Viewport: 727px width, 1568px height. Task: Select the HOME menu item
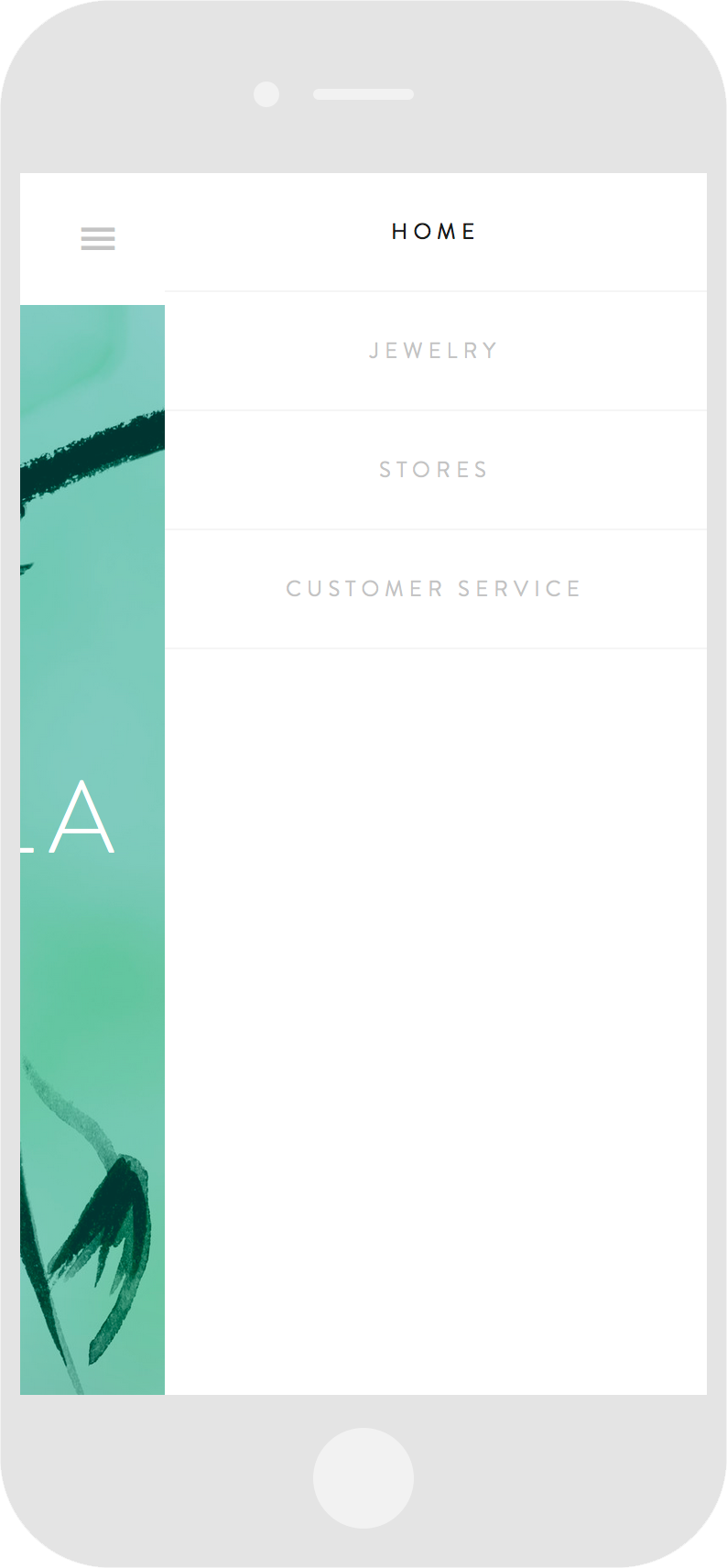(436, 233)
